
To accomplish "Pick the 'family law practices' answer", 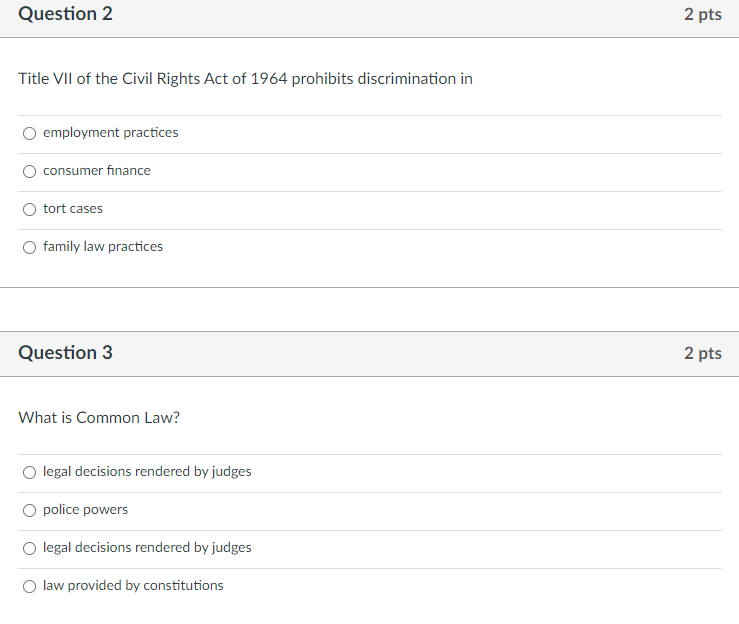I will coord(29,247).
